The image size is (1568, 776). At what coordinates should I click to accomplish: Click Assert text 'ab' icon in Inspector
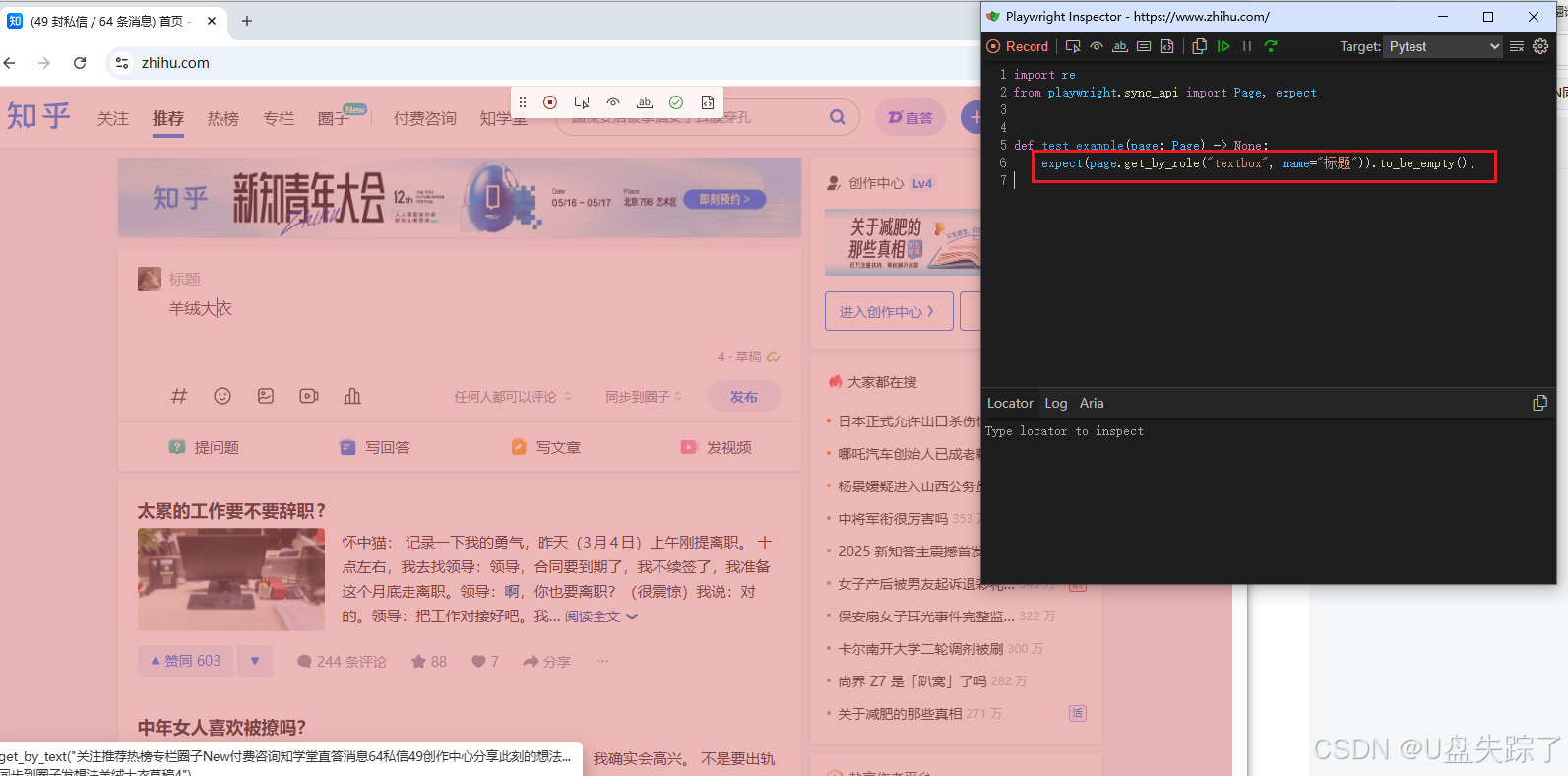[1120, 46]
